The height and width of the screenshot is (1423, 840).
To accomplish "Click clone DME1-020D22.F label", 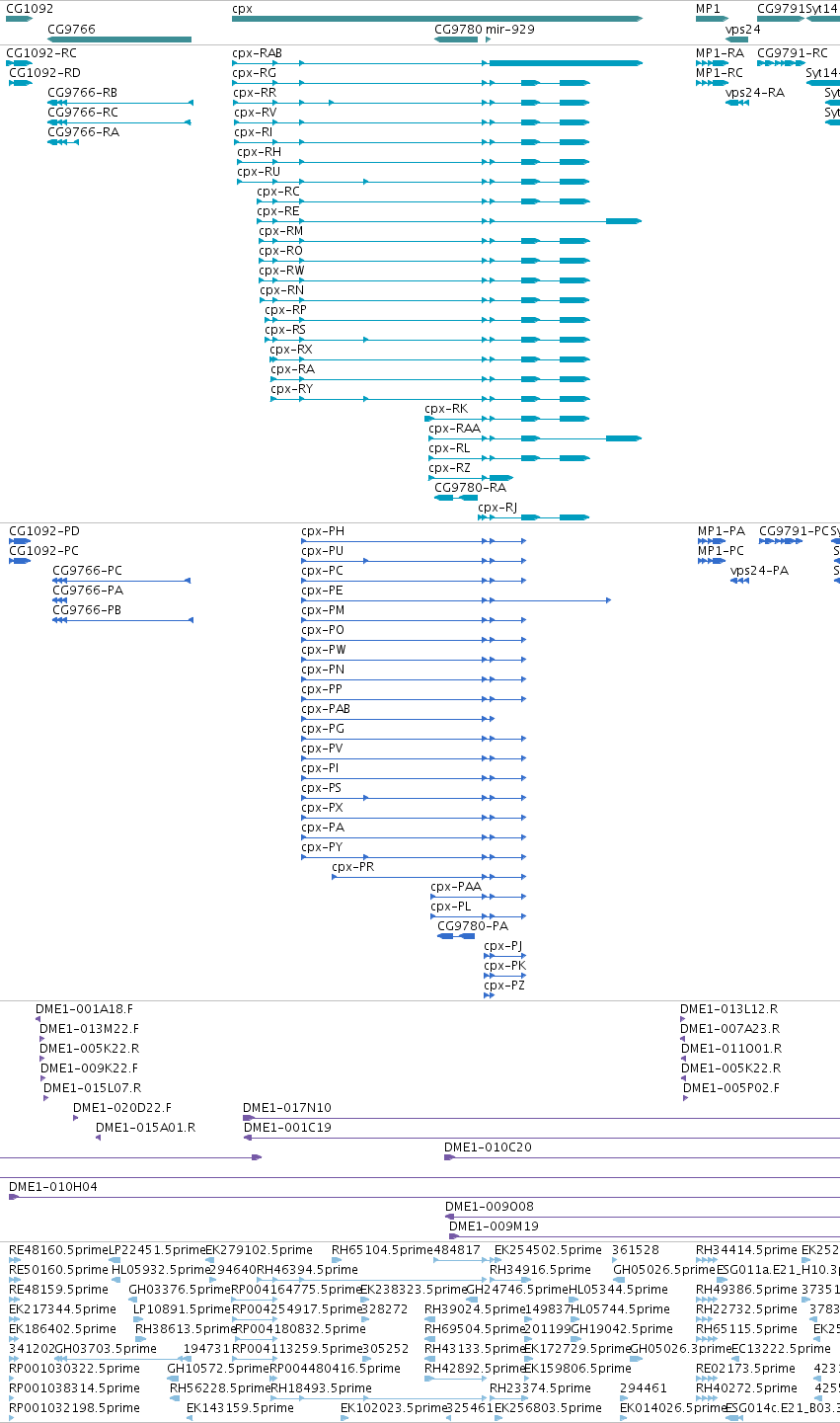I will pyautogui.click(x=122, y=1108).
